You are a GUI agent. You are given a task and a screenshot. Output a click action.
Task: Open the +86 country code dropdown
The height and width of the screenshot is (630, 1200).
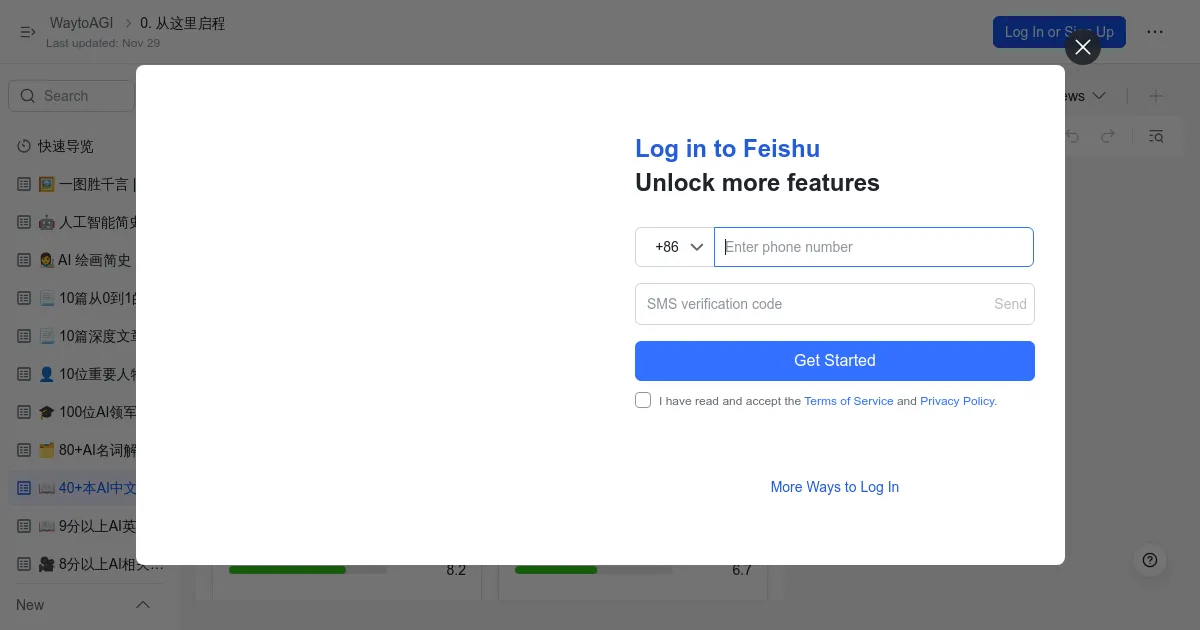[x=675, y=247]
